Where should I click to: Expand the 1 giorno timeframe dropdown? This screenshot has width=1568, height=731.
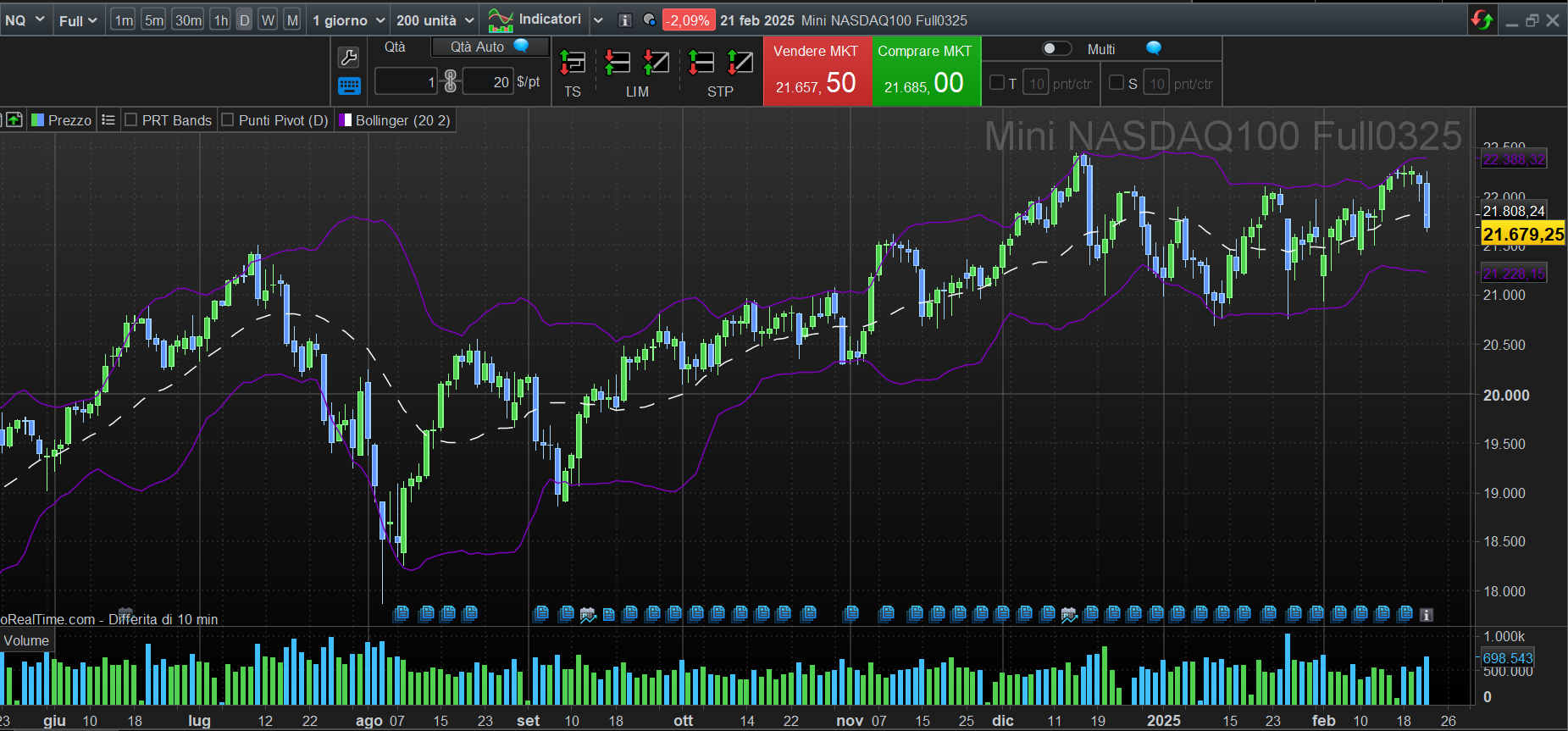(348, 20)
